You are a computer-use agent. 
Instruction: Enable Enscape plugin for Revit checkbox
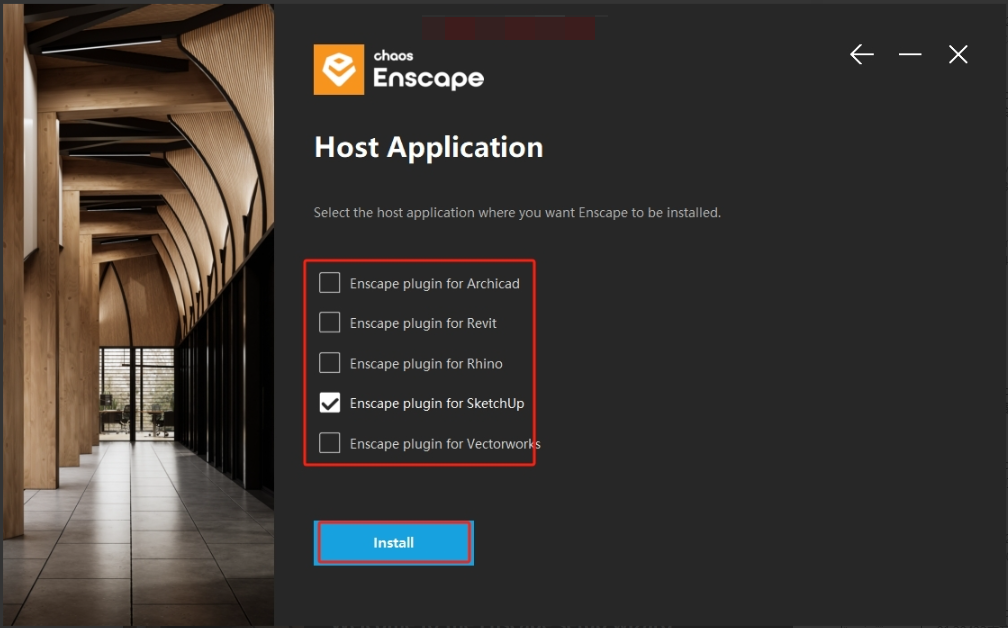pyautogui.click(x=330, y=322)
